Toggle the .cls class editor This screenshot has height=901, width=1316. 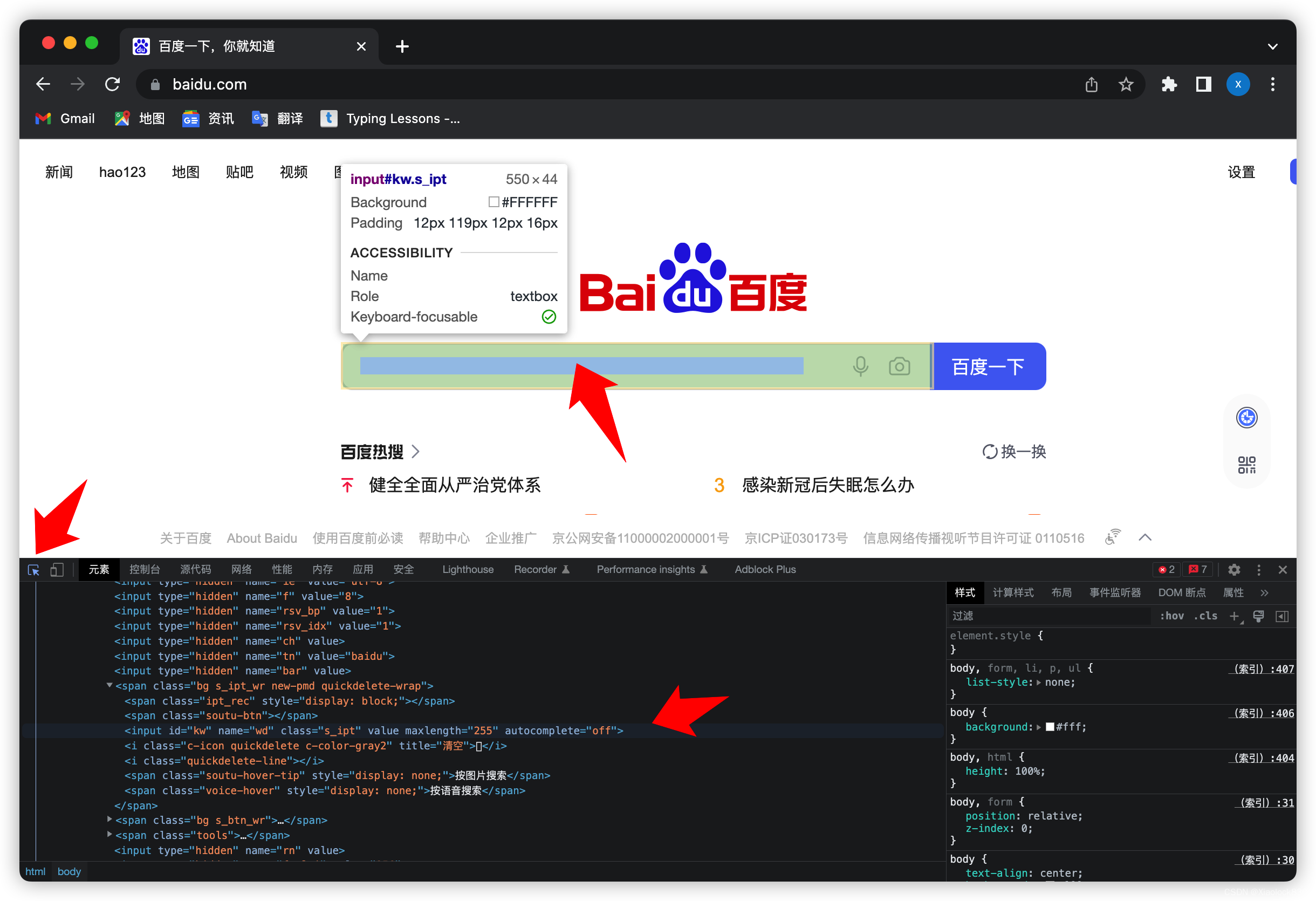coord(1205,616)
